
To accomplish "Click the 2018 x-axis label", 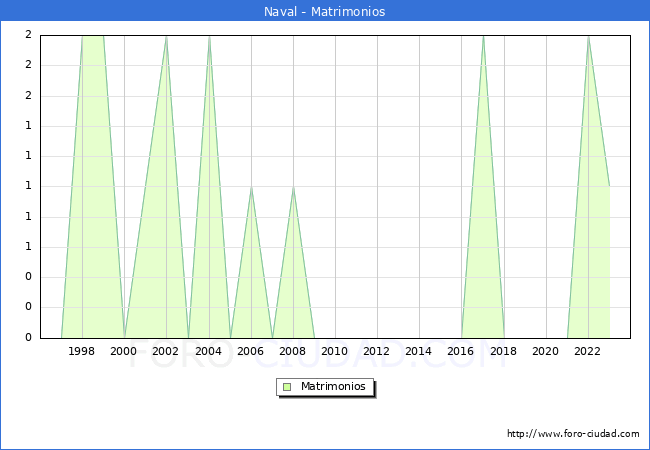I will [x=503, y=351].
